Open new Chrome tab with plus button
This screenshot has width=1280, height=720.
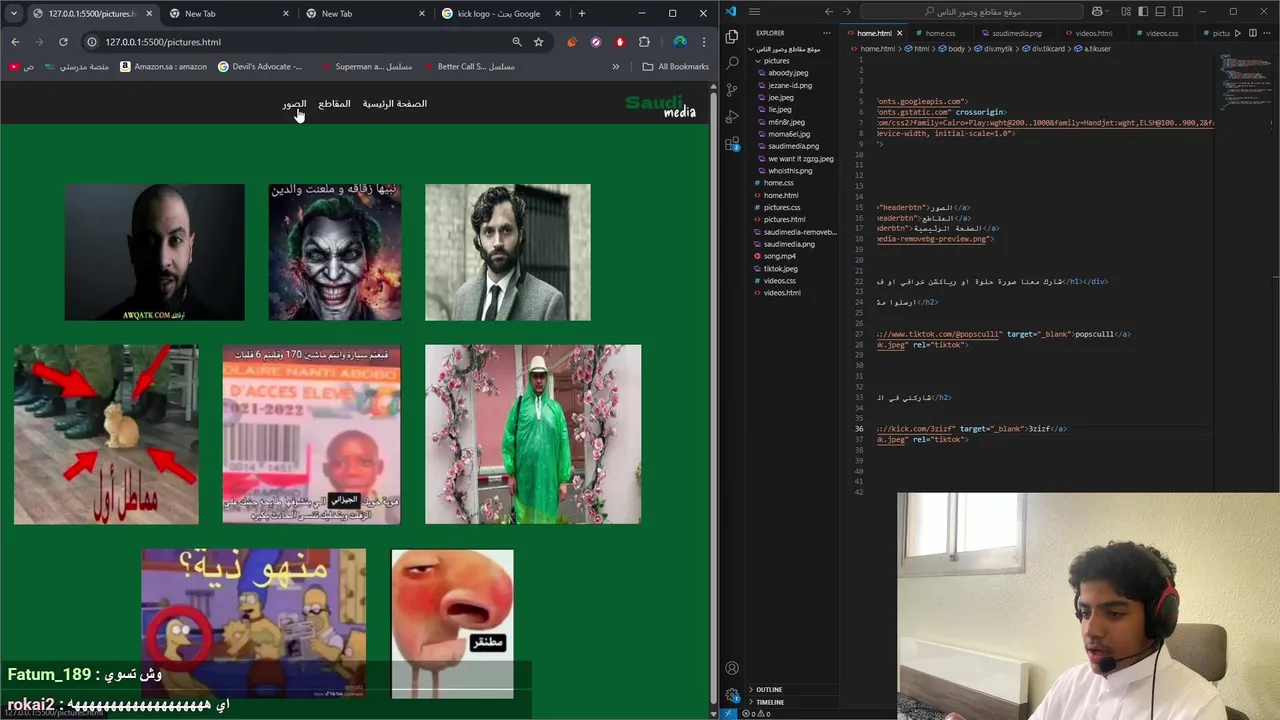[x=582, y=13]
